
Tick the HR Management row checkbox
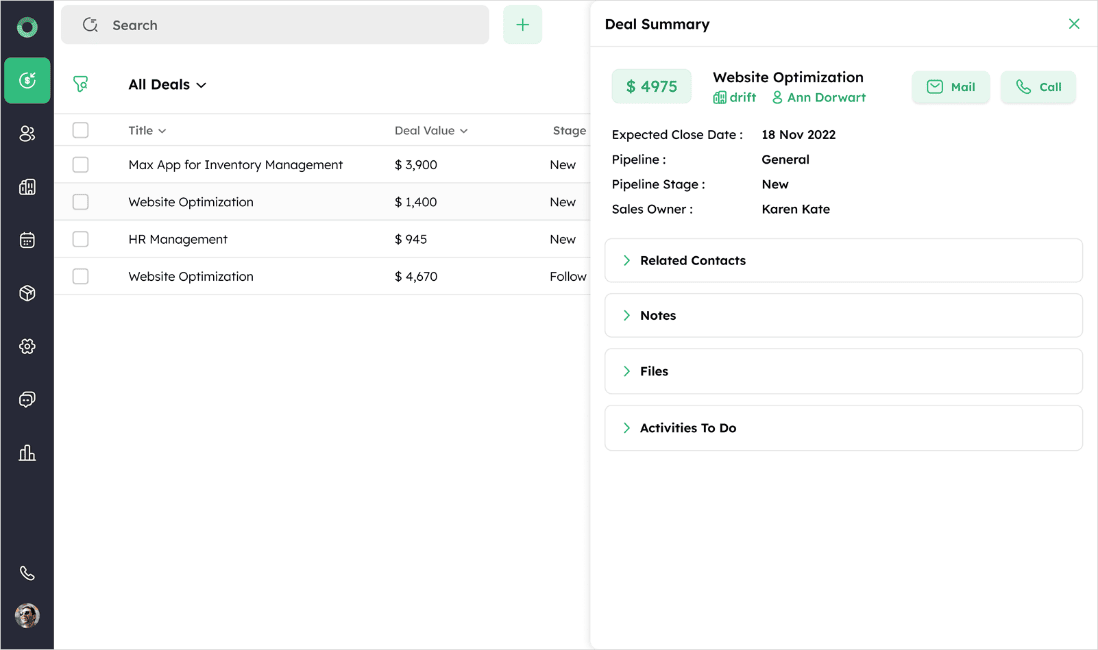tap(81, 239)
